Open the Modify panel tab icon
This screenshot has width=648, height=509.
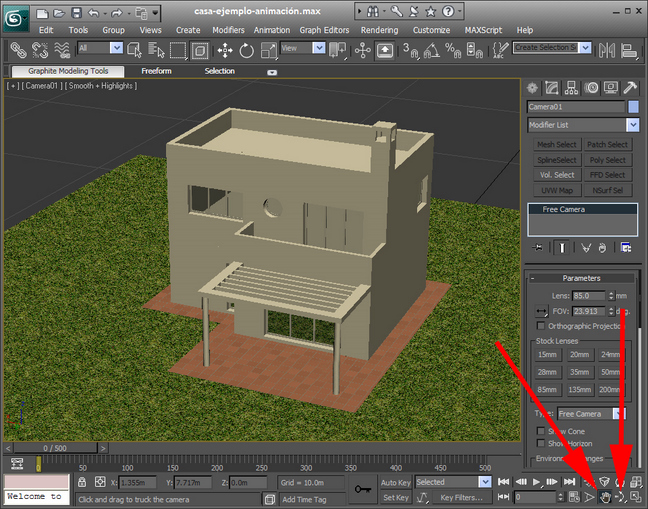tap(553, 88)
